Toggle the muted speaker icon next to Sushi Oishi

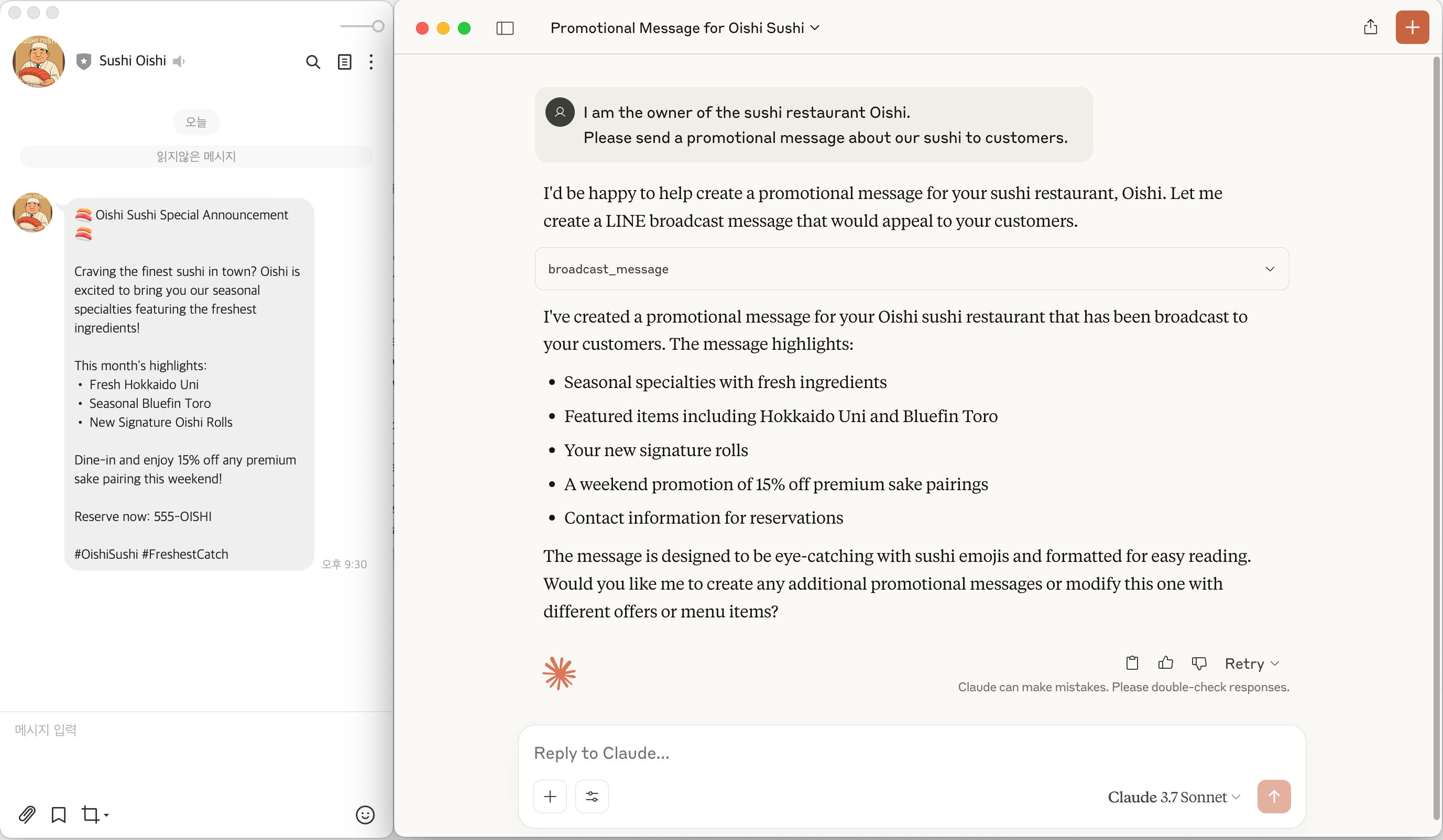coord(179,61)
